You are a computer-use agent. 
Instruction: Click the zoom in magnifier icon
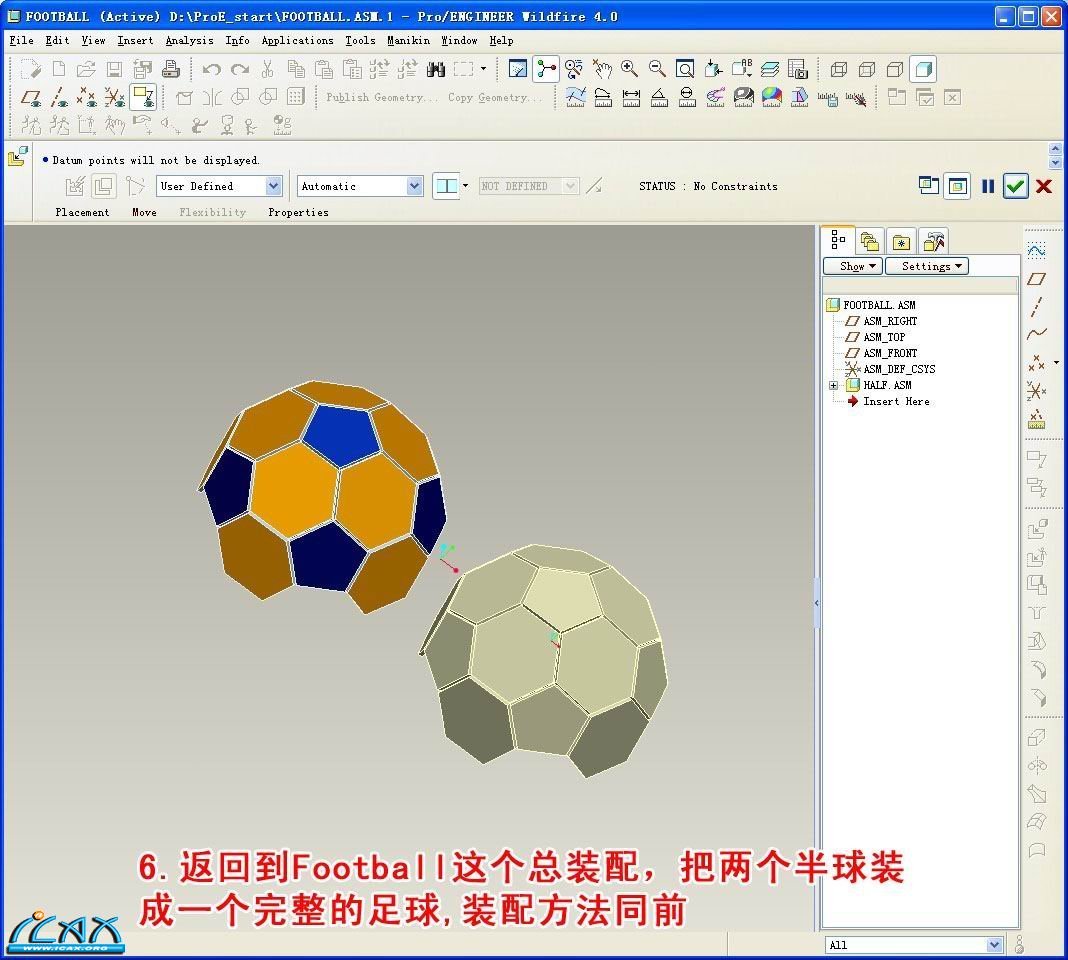click(x=629, y=69)
